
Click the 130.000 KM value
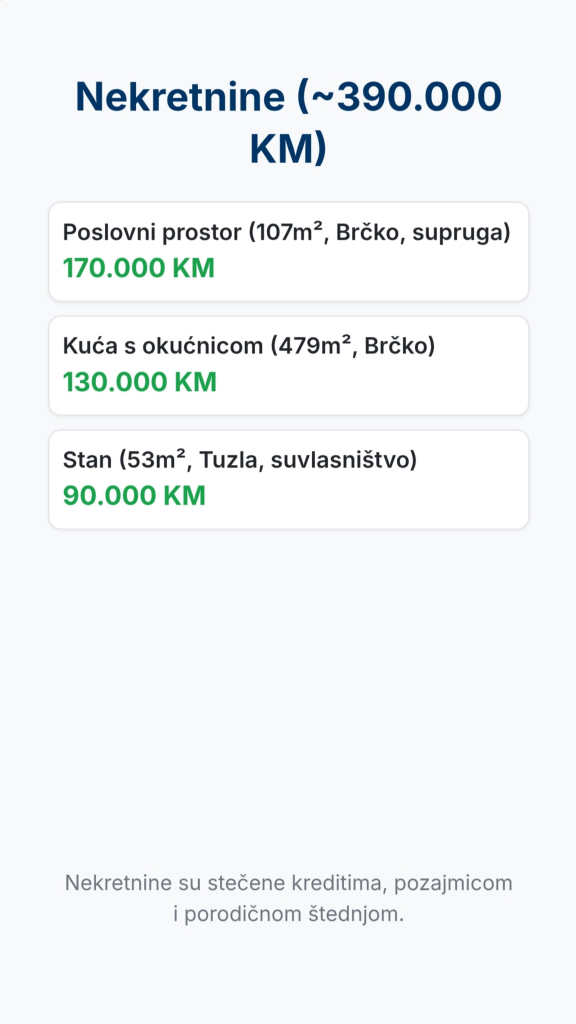point(139,382)
